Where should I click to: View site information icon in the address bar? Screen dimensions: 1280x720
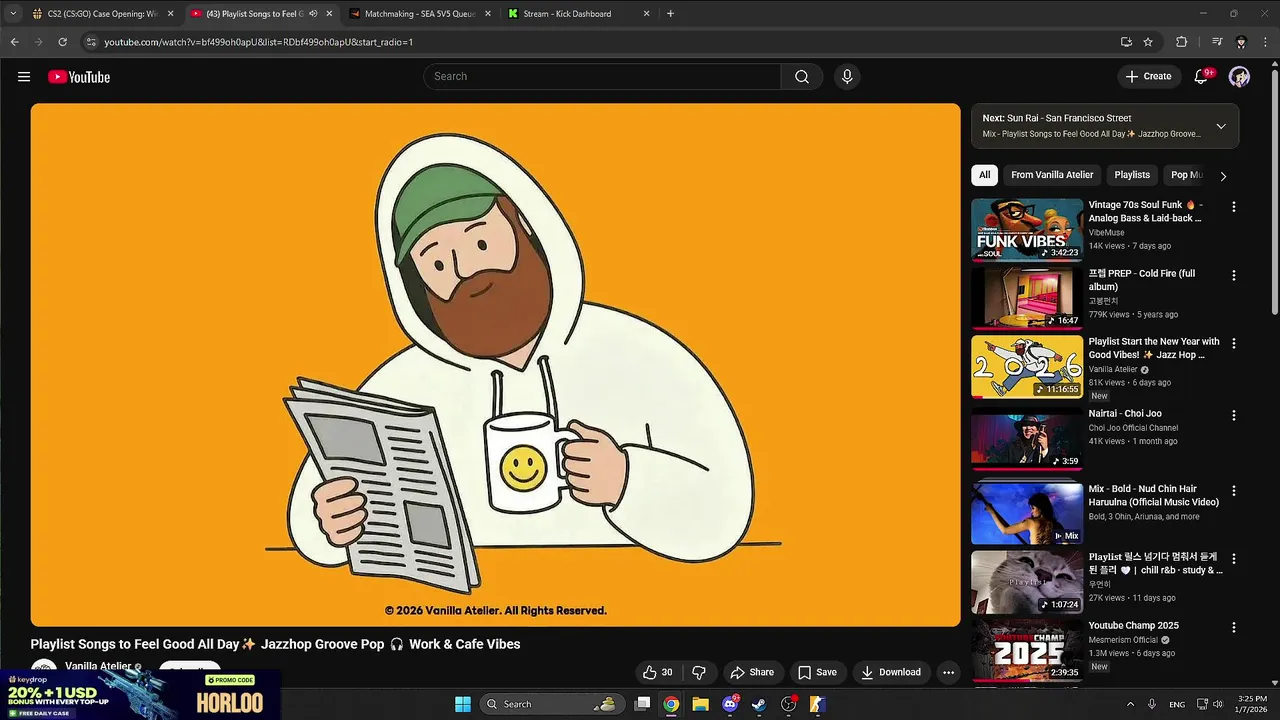pyautogui.click(x=91, y=42)
